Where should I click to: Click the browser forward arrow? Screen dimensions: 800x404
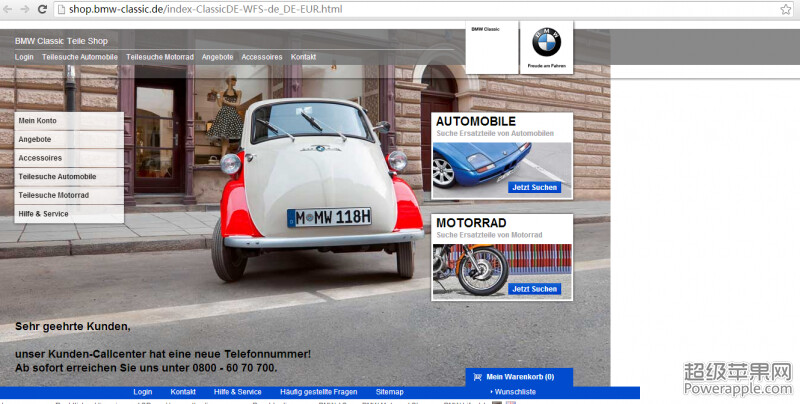24,9
